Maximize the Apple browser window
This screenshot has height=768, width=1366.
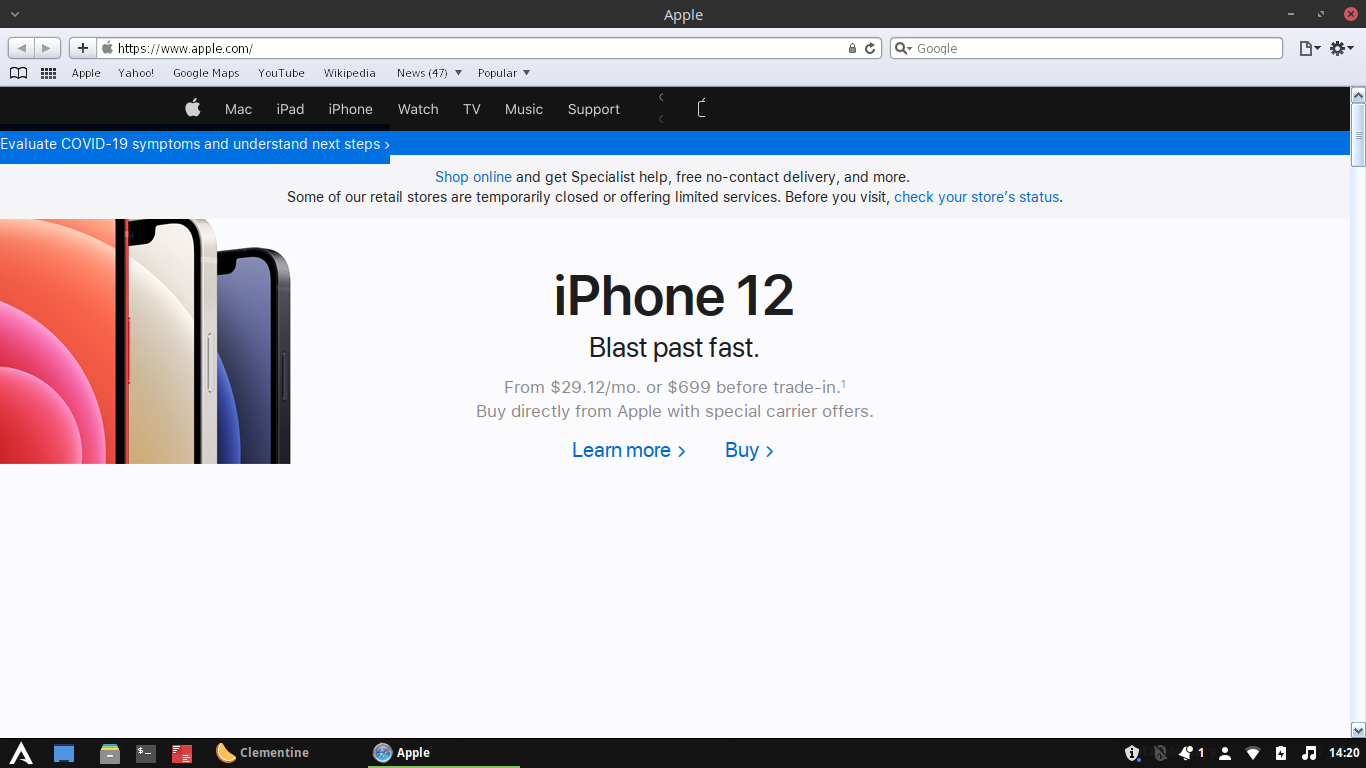tap(1321, 14)
